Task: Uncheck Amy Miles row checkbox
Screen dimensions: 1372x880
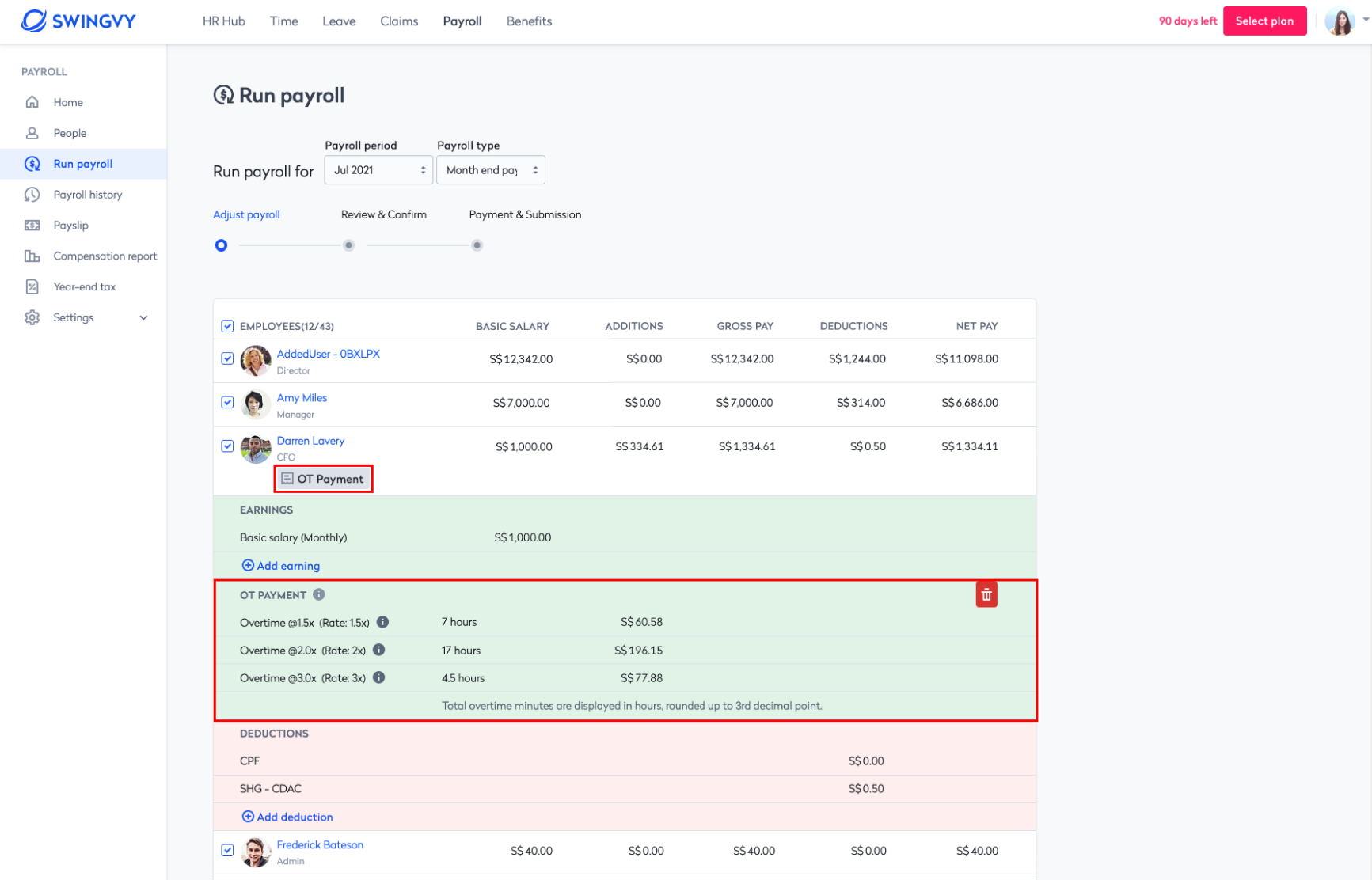Action: click(227, 402)
